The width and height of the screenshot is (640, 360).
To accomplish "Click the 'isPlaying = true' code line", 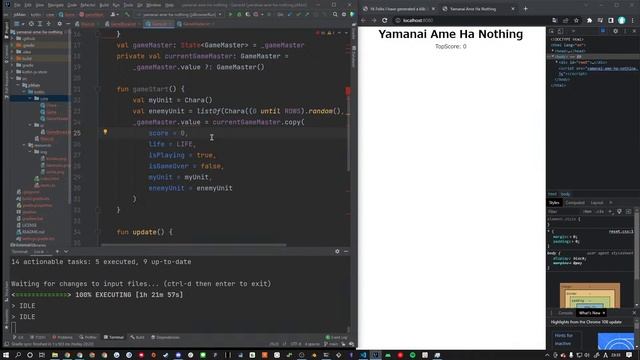I will pos(182,155).
